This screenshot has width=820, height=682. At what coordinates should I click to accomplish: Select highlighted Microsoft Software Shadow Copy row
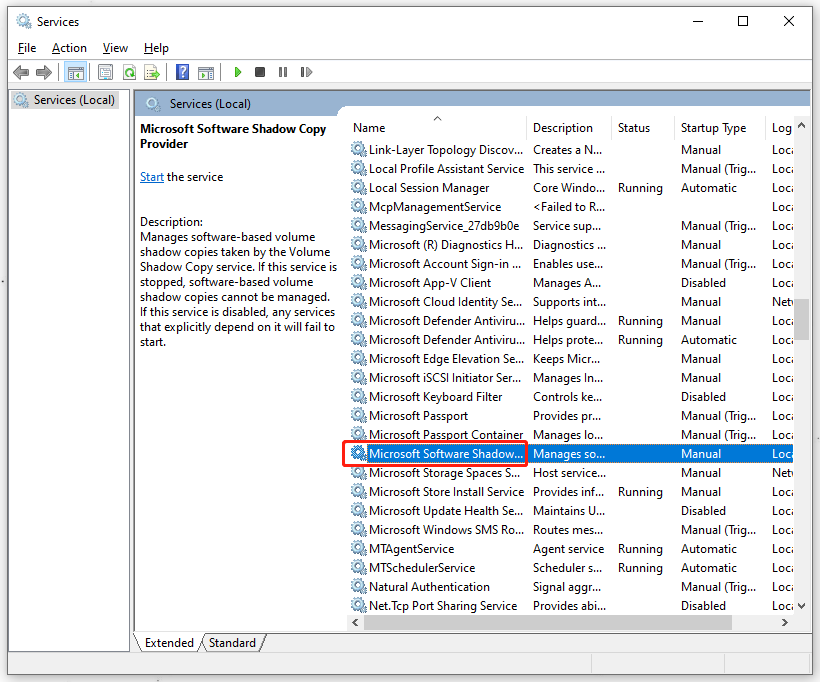coord(571,453)
